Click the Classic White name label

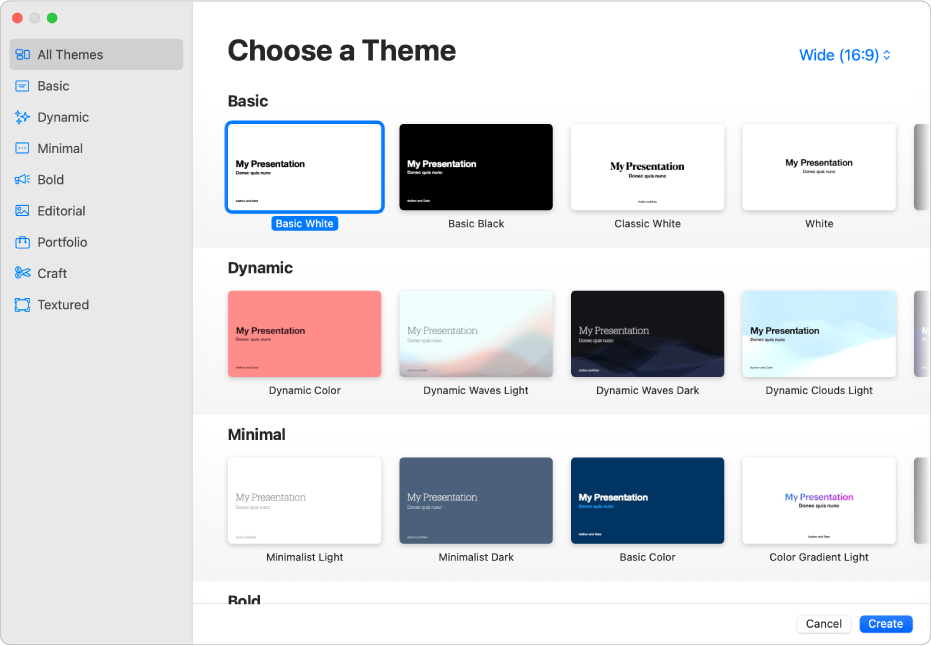pos(647,224)
